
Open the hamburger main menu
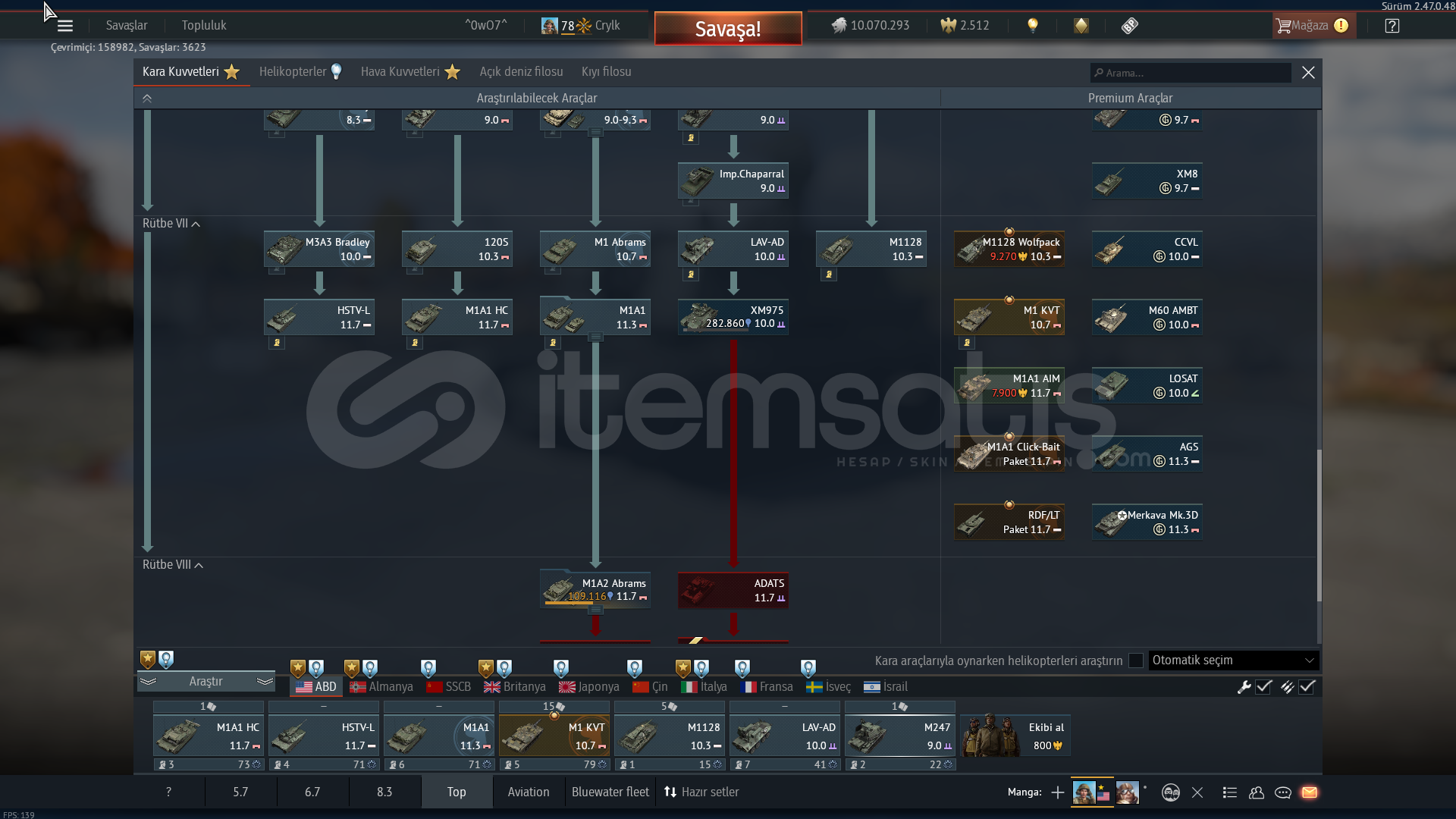pyautogui.click(x=65, y=26)
